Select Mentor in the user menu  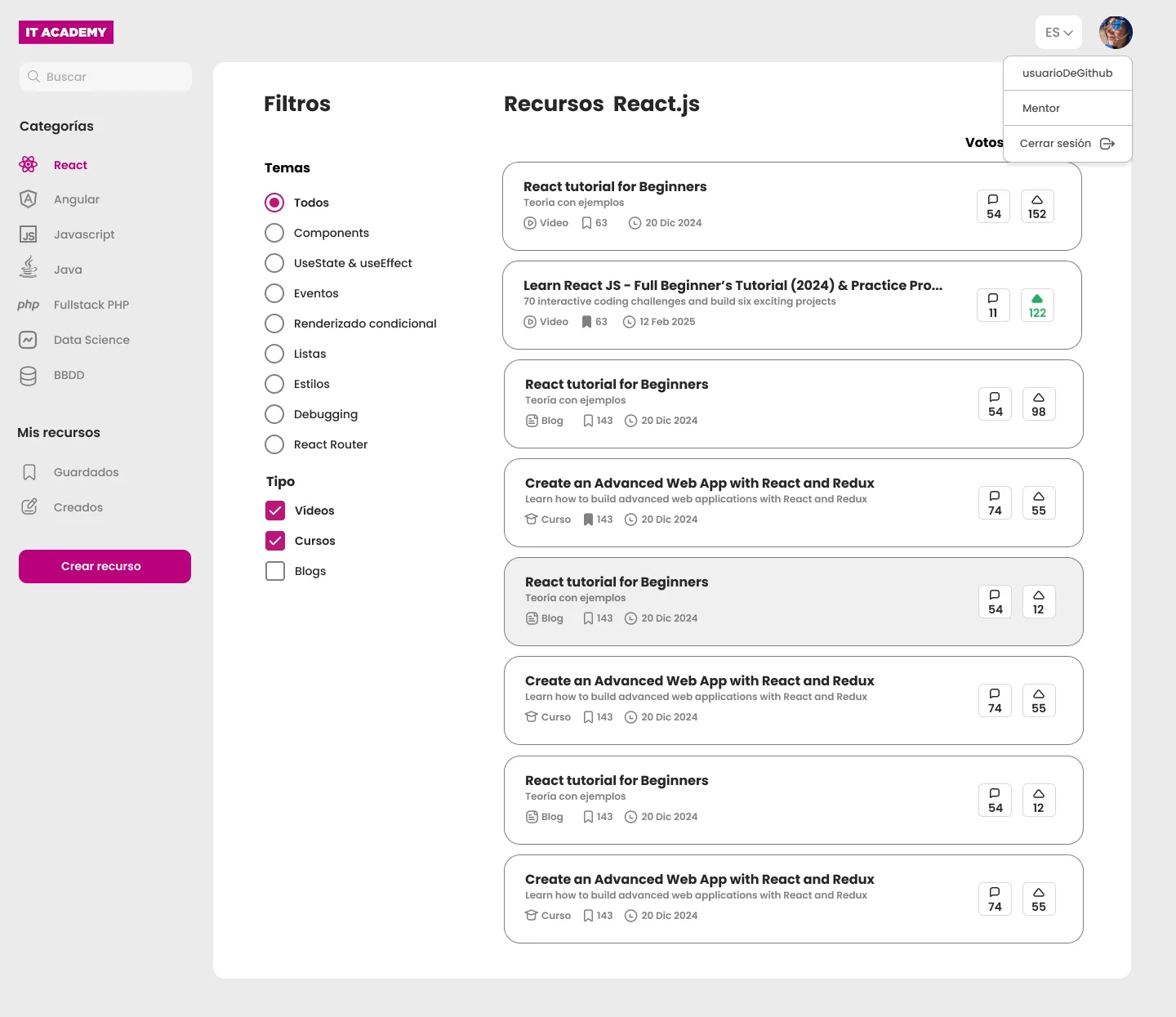click(1041, 109)
